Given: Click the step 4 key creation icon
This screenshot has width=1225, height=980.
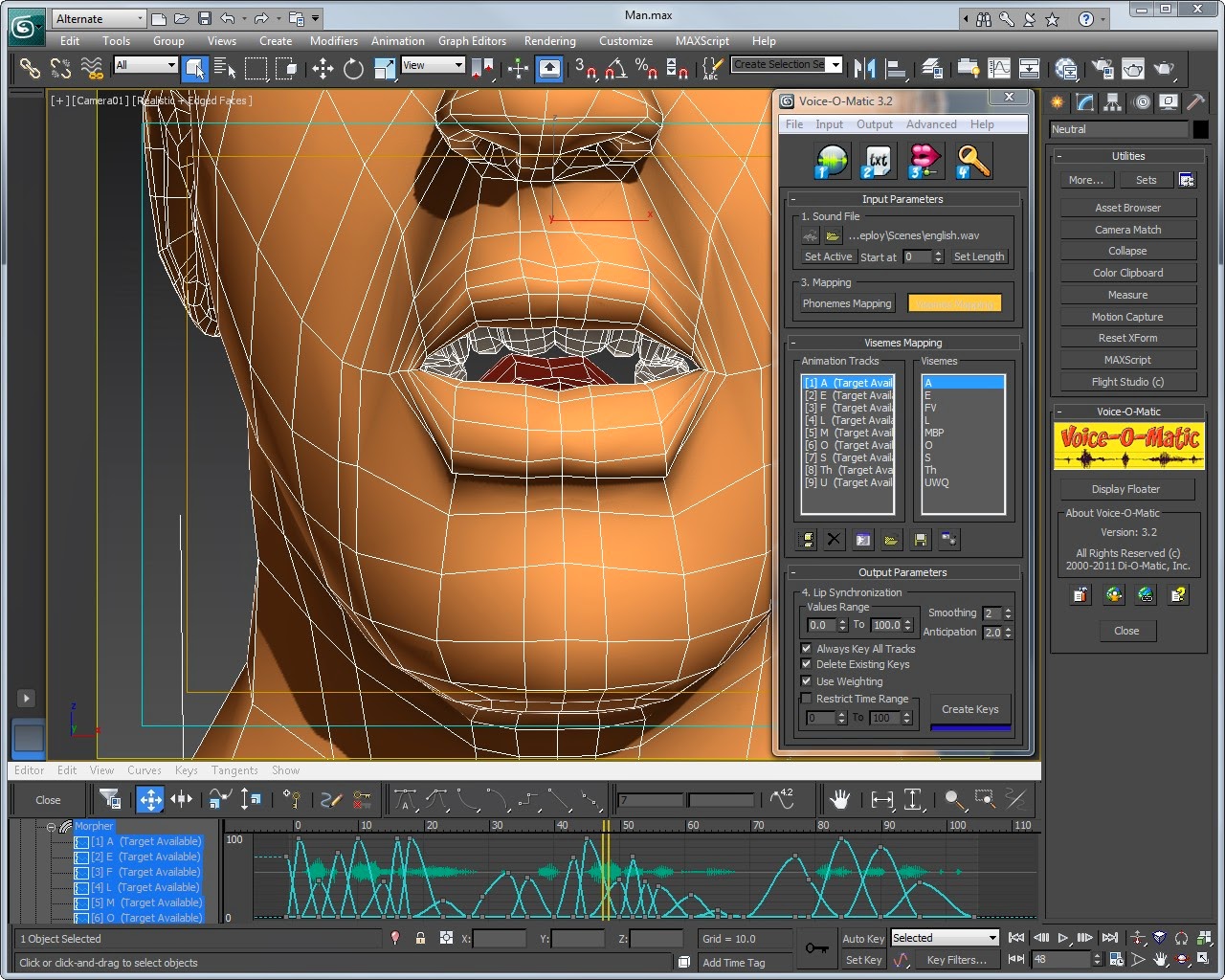Looking at the screenshot, I should pyautogui.click(x=972, y=160).
